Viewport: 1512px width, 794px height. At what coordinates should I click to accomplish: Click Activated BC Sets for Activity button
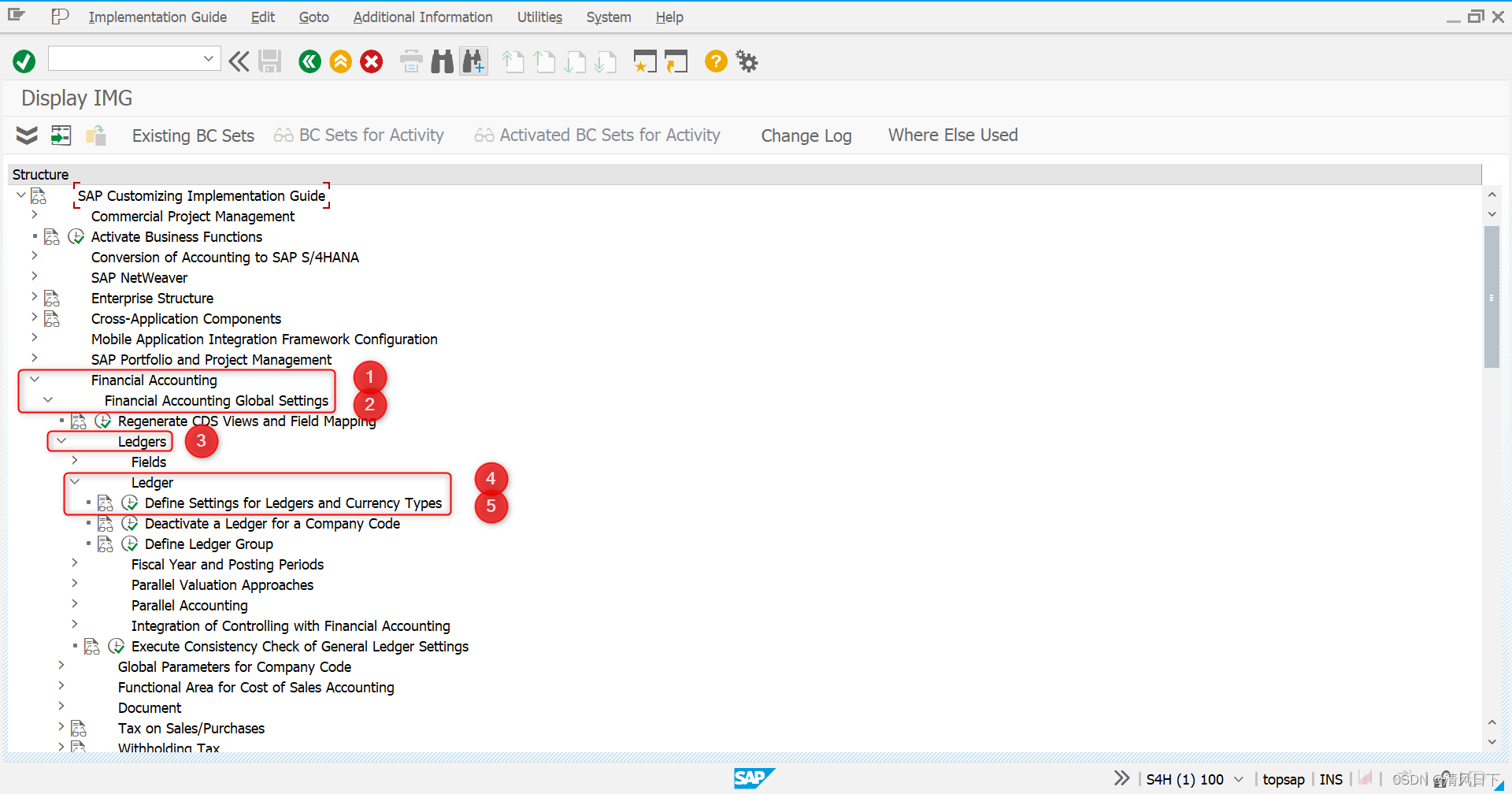coord(598,135)
